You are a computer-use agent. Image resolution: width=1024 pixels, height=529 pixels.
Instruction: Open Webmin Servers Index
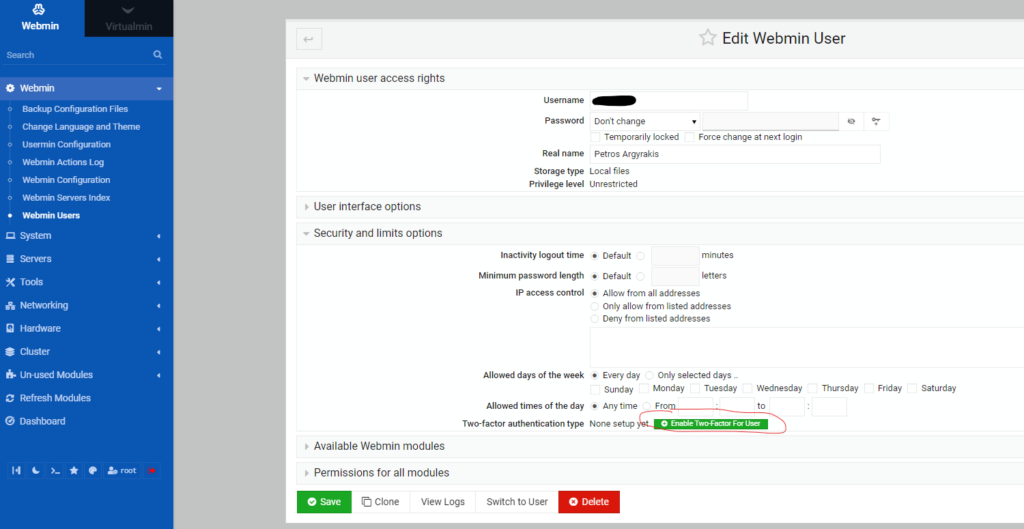coord(66,197)
